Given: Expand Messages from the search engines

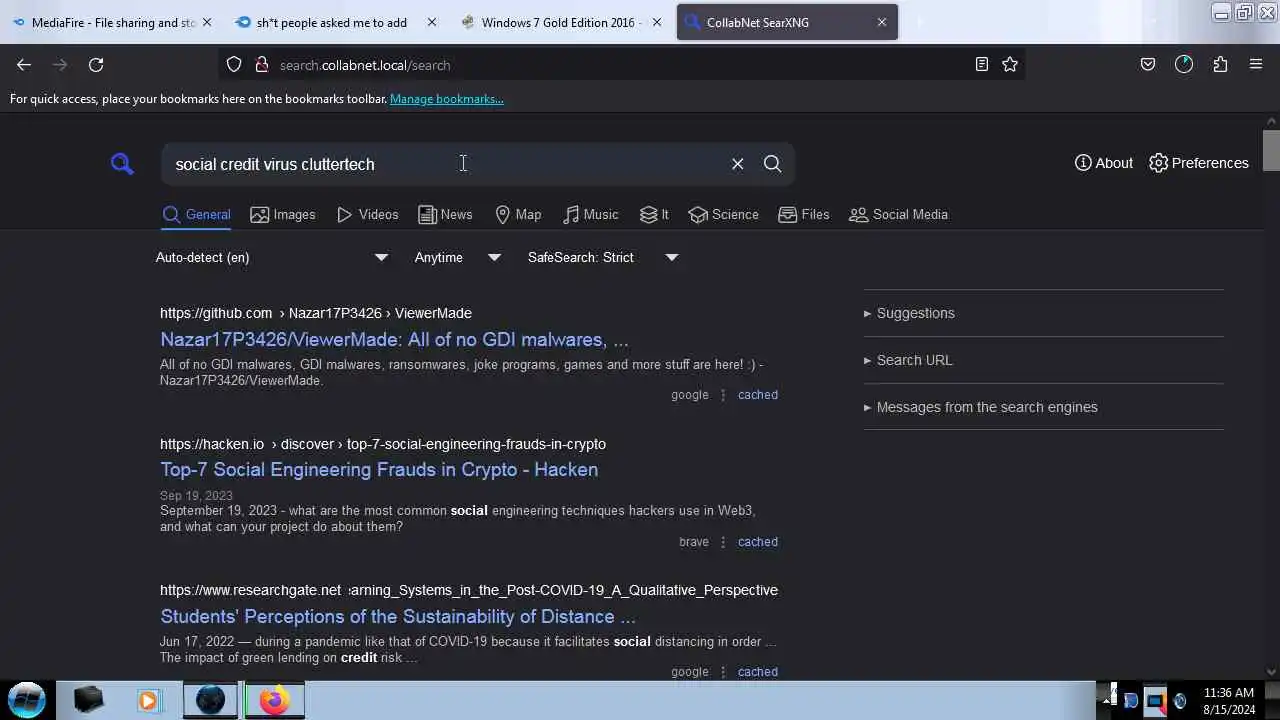Looking at the screenshot, I should point(981,407).
